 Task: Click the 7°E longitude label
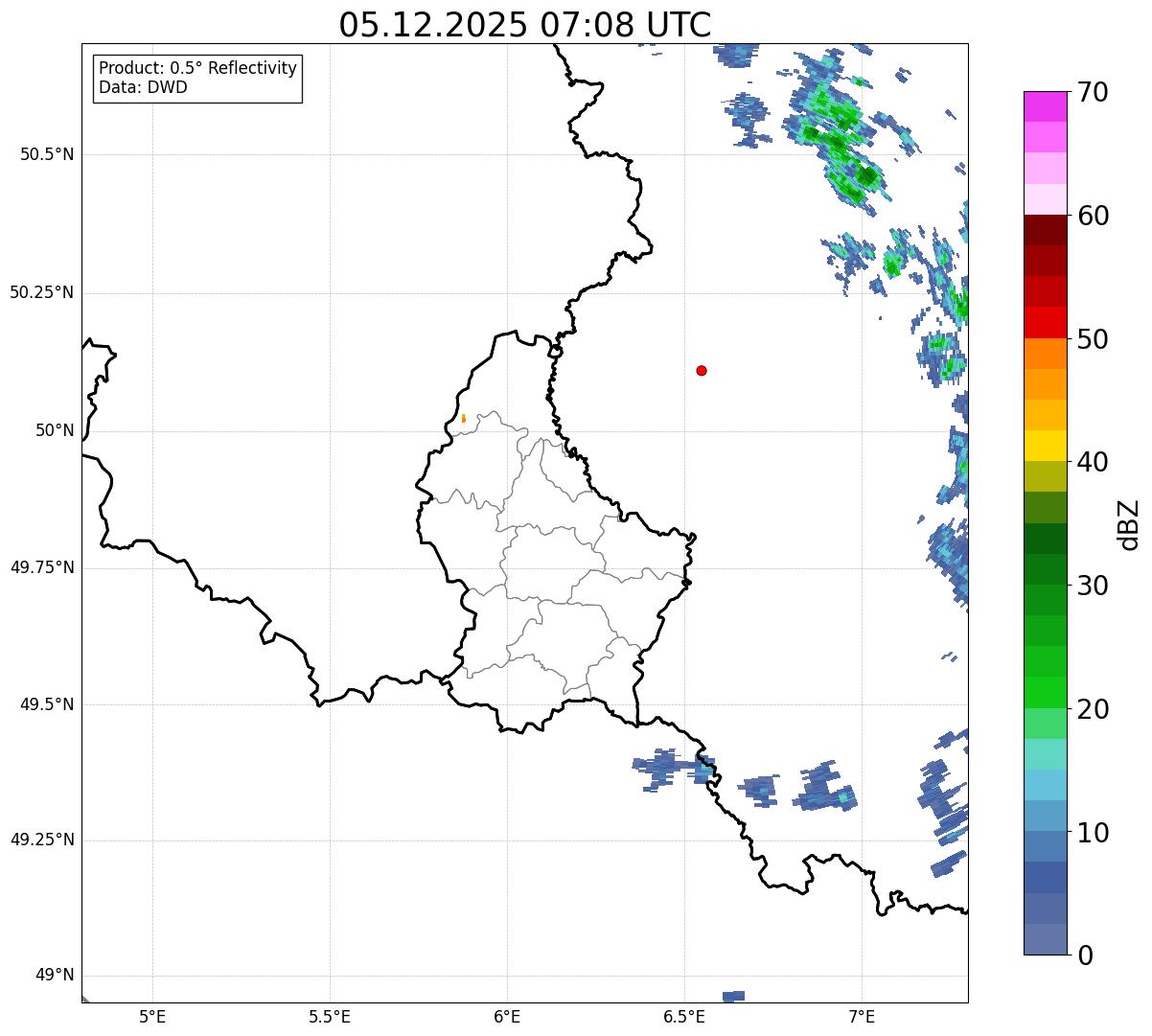point(862,1016)
